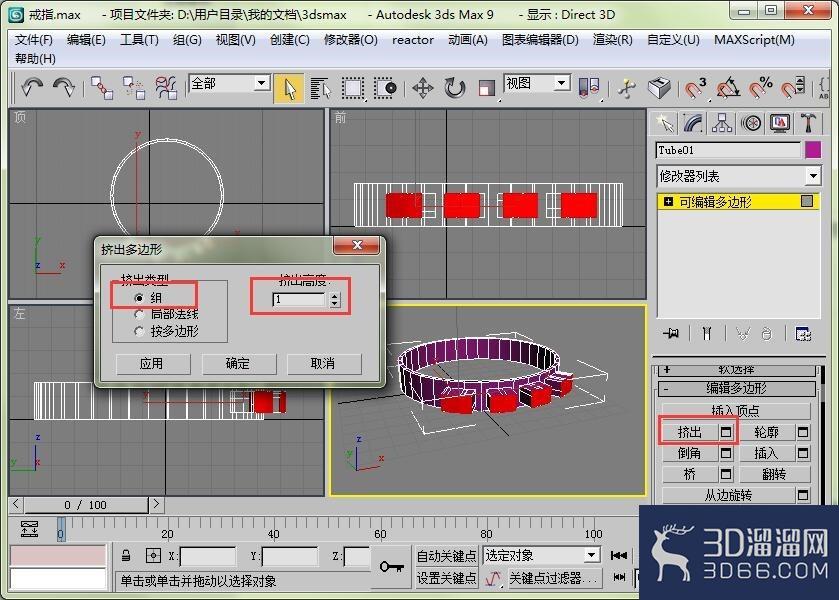Screen dimensions: 839x600
Task: Click Configure Modifier Sets icon
Action: (803, 334)
